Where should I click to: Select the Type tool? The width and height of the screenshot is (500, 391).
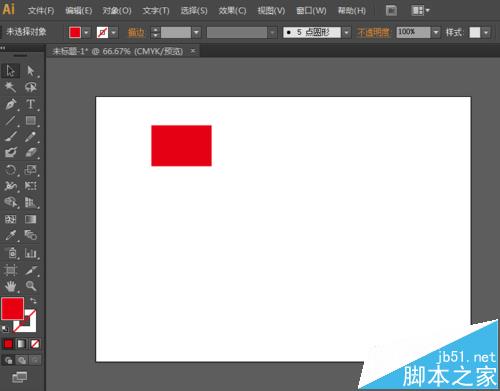pyautogui.click(x=31, y=104)
